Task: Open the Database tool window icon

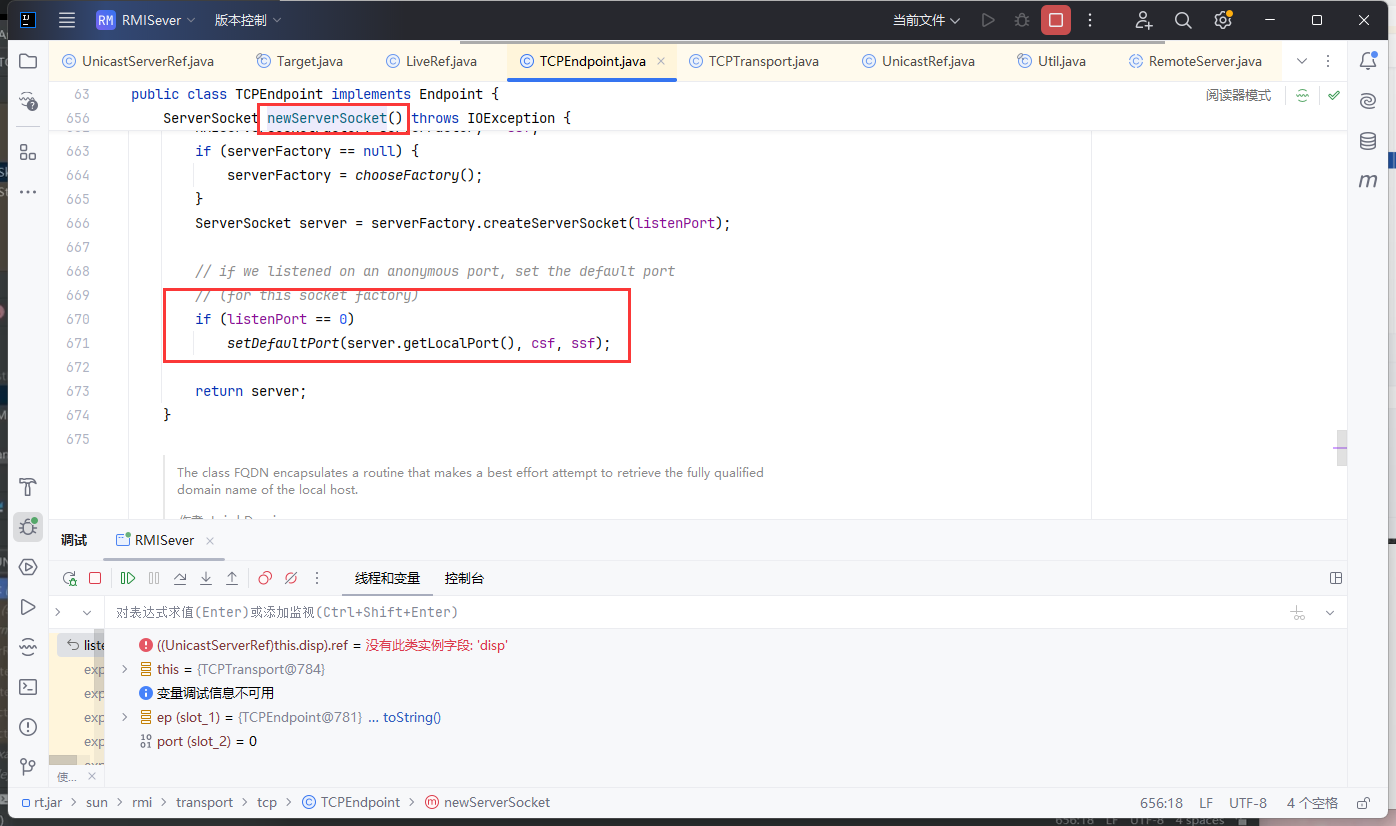Action: point(1367,141)
